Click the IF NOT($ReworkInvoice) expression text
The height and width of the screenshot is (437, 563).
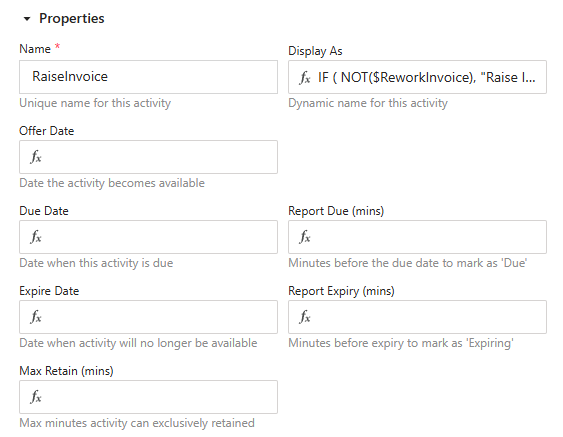pos(427,77)
